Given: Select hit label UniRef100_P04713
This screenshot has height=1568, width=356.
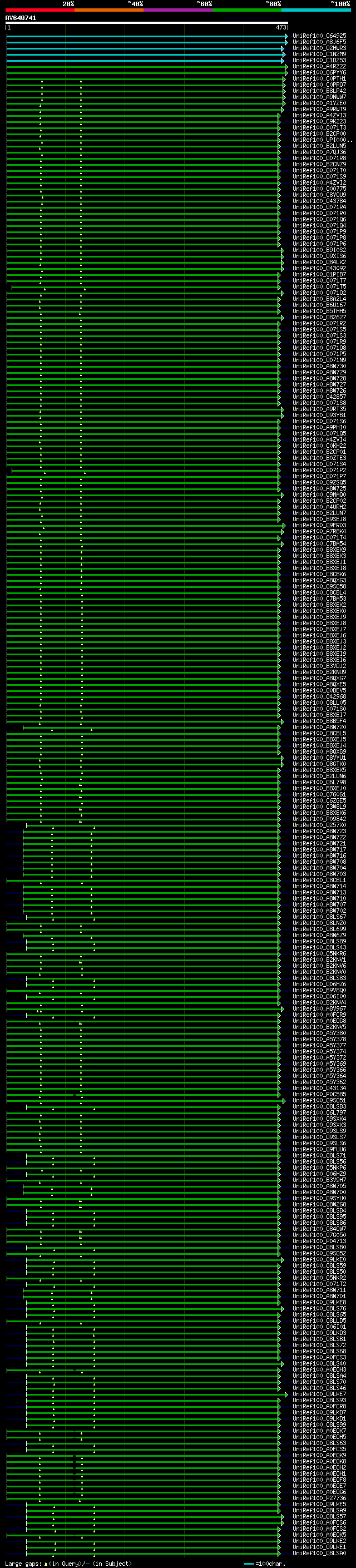Looking at the screenshot, I should [319, 1241].
